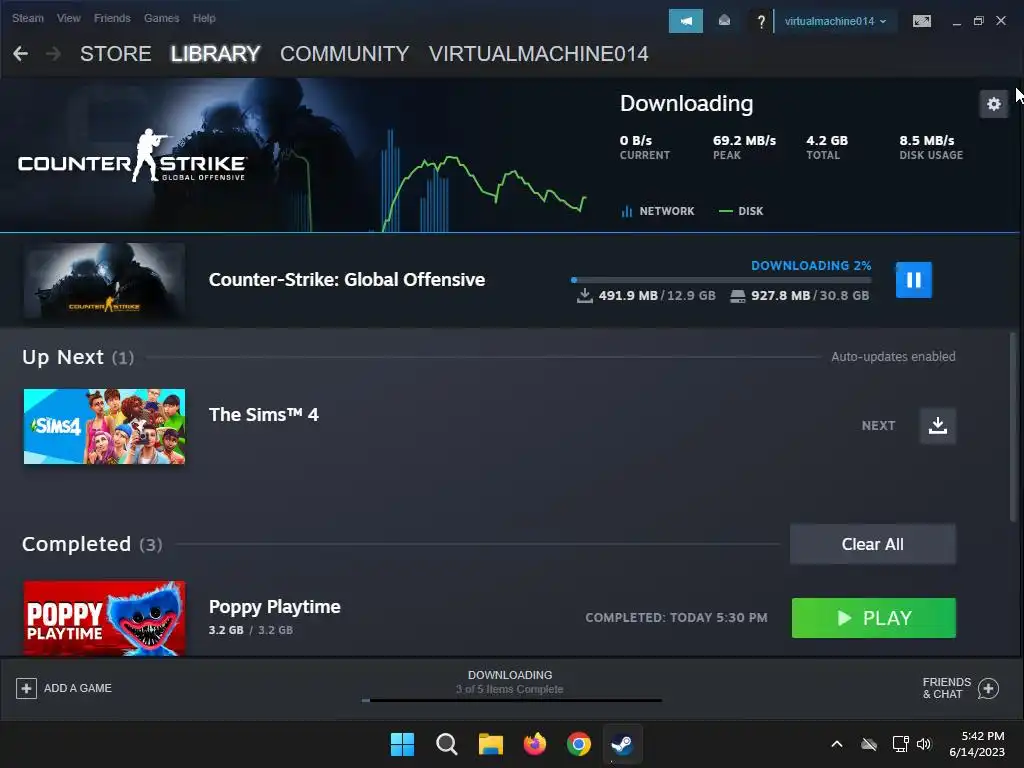The image size is (1024, 768).
Task: Click the Add a Game plus icon
Action: pos(26,688)
